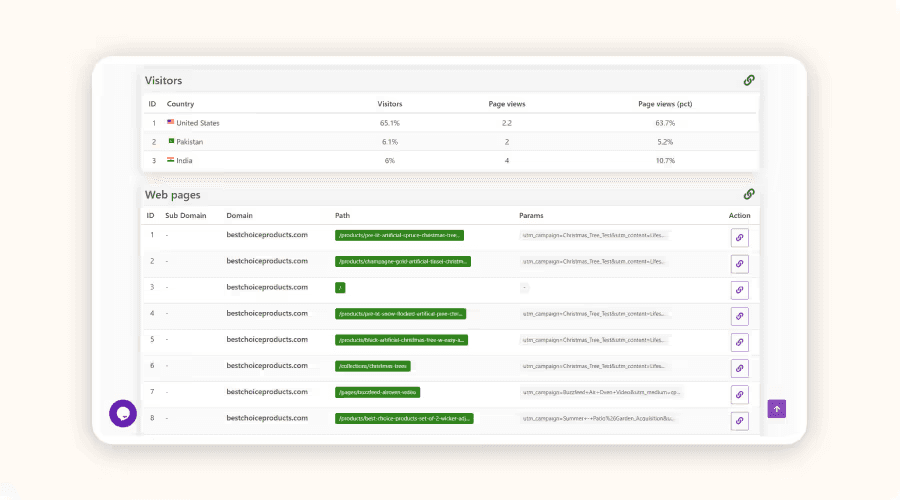Click the link icon in Visitors header
This screenshot has height=500, width=900.
click(748, 80)
